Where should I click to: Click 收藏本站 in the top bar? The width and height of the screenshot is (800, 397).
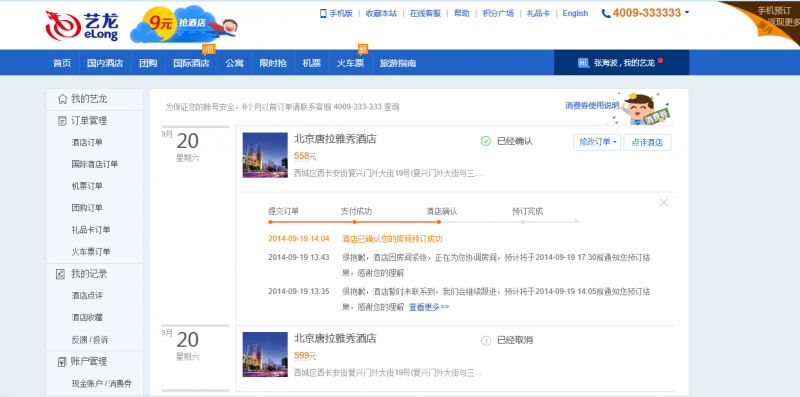click(381, 13)
